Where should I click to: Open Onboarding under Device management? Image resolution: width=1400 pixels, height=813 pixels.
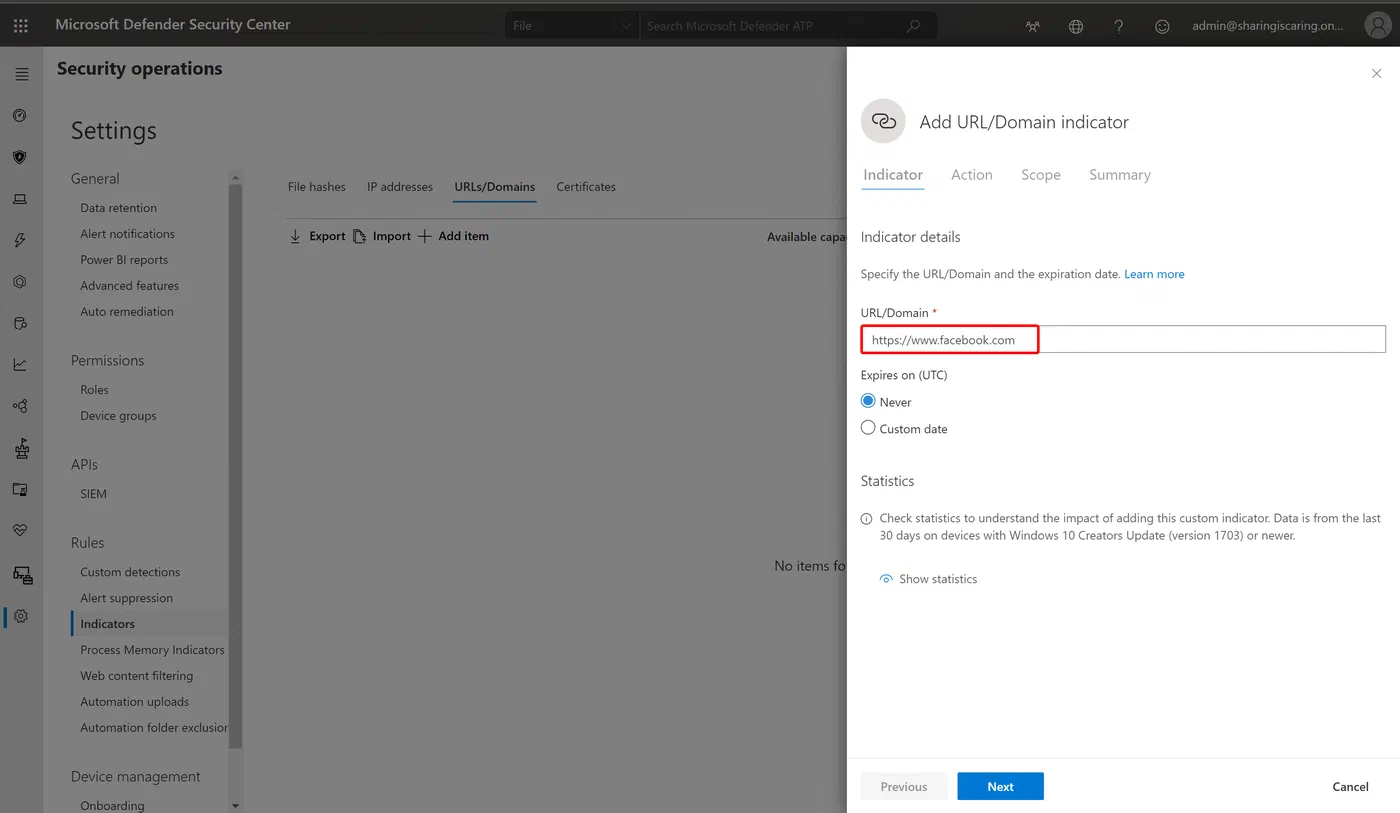[112, 806]
